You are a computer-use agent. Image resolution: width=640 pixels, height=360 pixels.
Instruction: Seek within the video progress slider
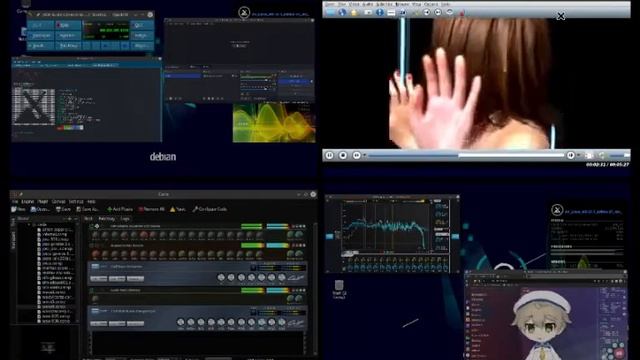[x=466, y=155]
